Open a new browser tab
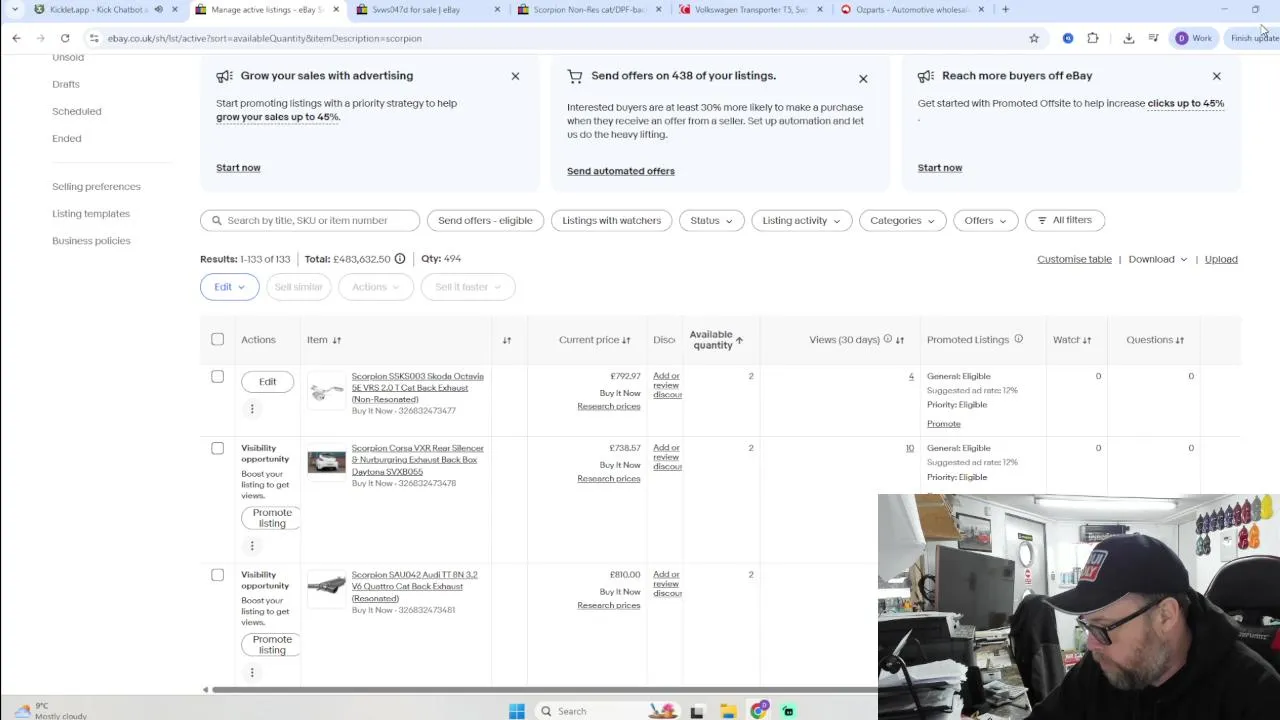The width and height of the screenshot is (1280, 720). (1005, 9)
